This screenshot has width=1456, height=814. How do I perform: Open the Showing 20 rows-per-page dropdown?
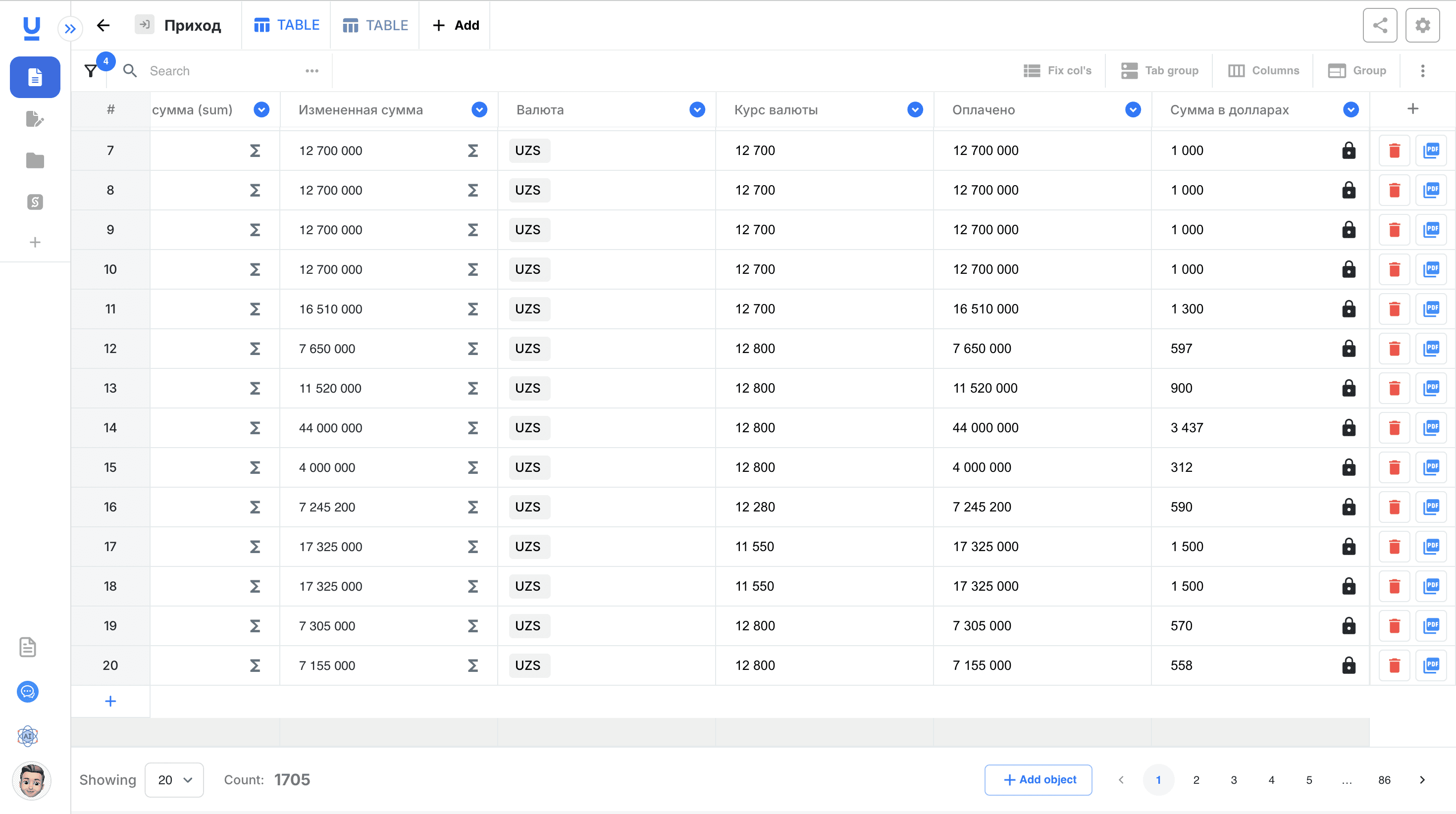click(x=174, y=779)
